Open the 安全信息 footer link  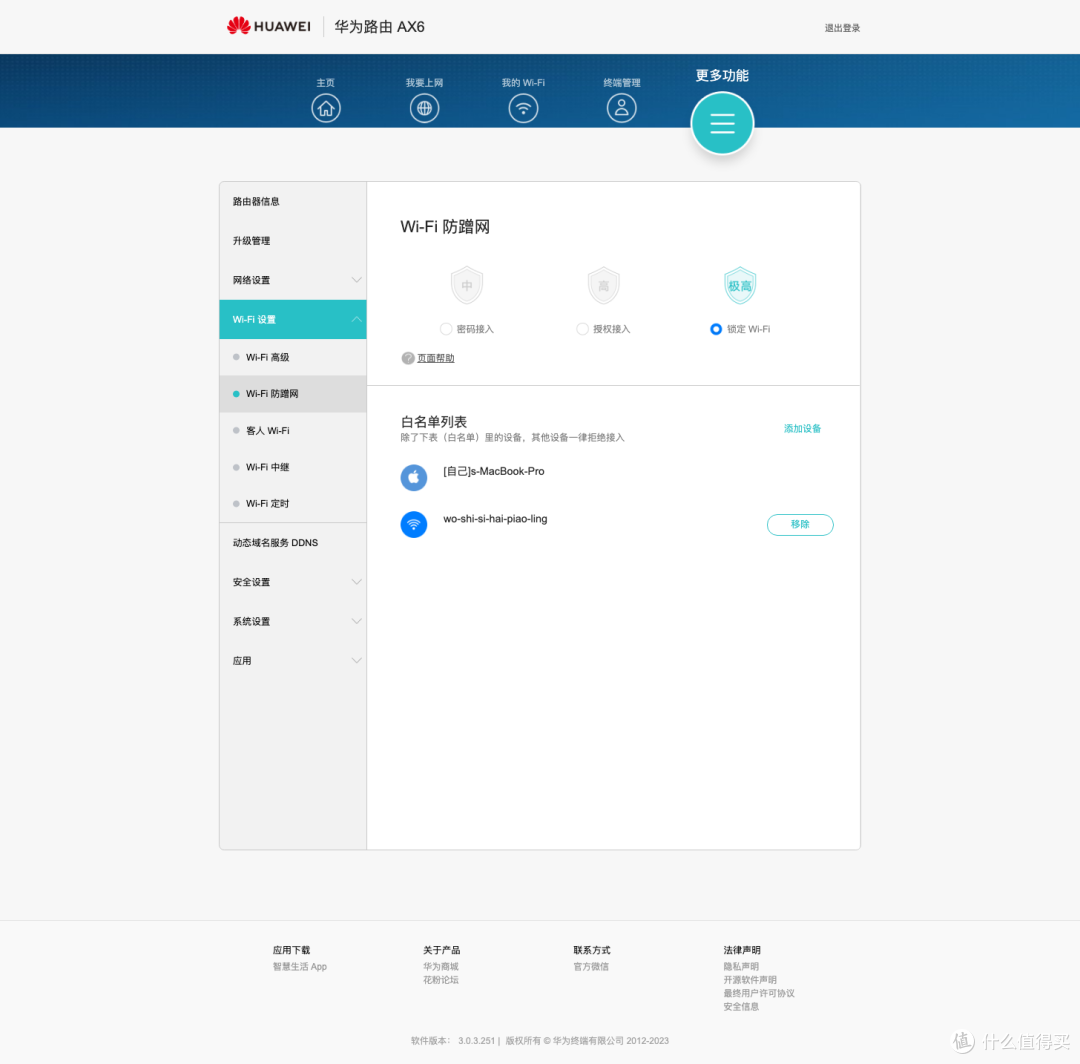click(741, 1007)
